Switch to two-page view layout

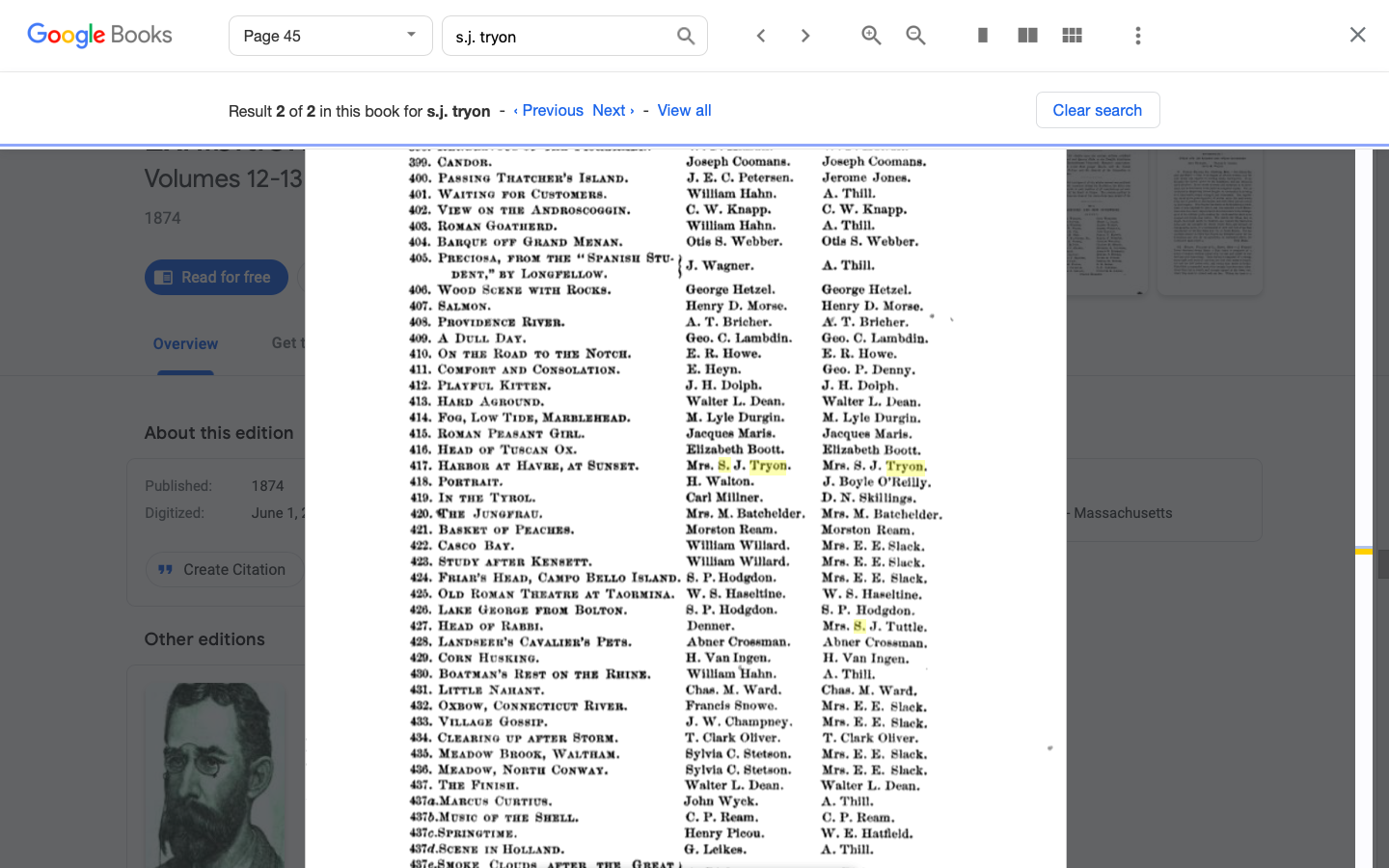pos(1026,35)
